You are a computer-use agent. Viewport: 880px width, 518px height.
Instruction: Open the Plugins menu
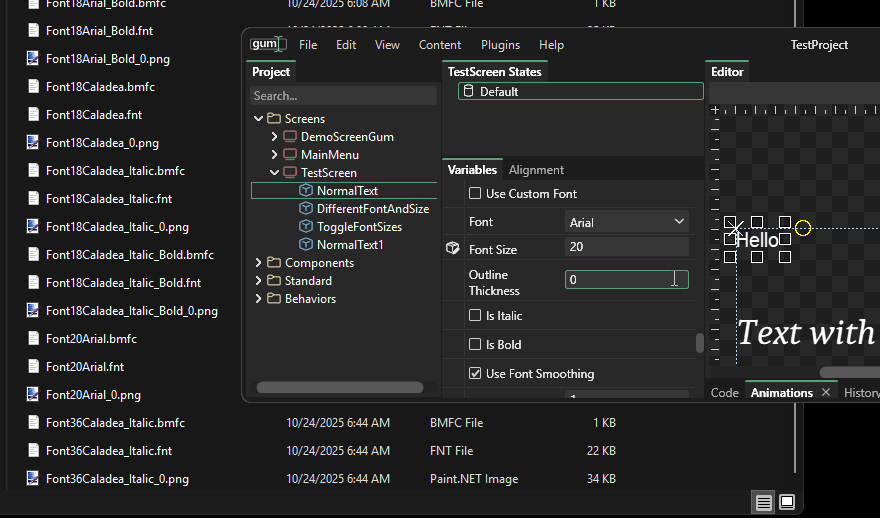[x=500, y=45]
